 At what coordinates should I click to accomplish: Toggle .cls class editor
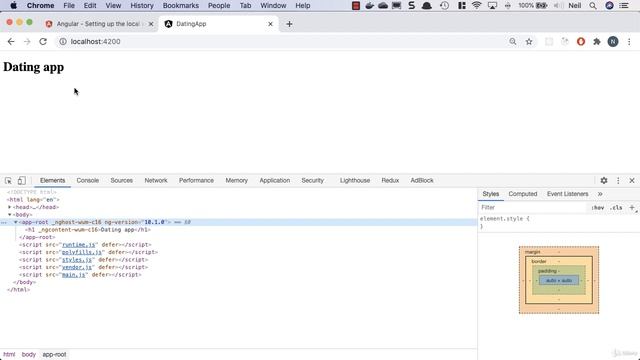pyautogui.click(x=616, y=208)
